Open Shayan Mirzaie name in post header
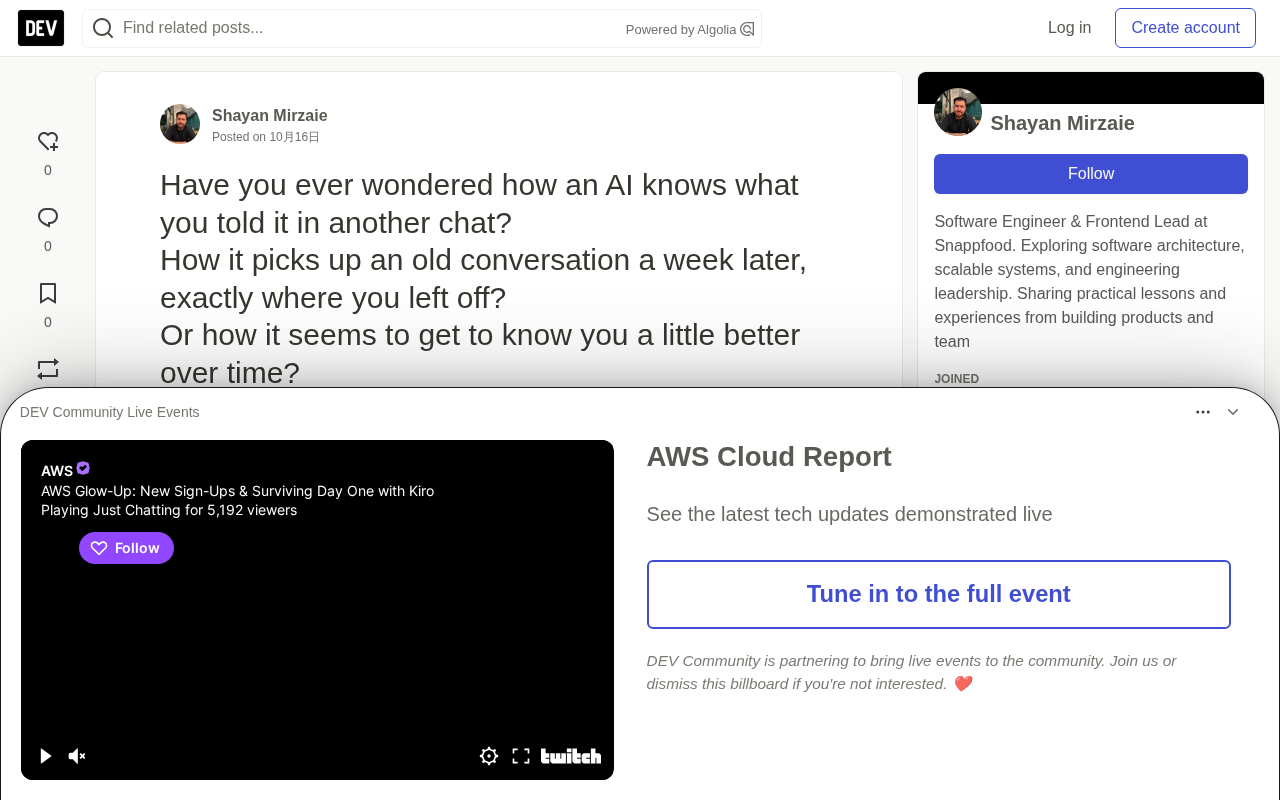The image size is (1280, 800). click(x=270, y=115)
